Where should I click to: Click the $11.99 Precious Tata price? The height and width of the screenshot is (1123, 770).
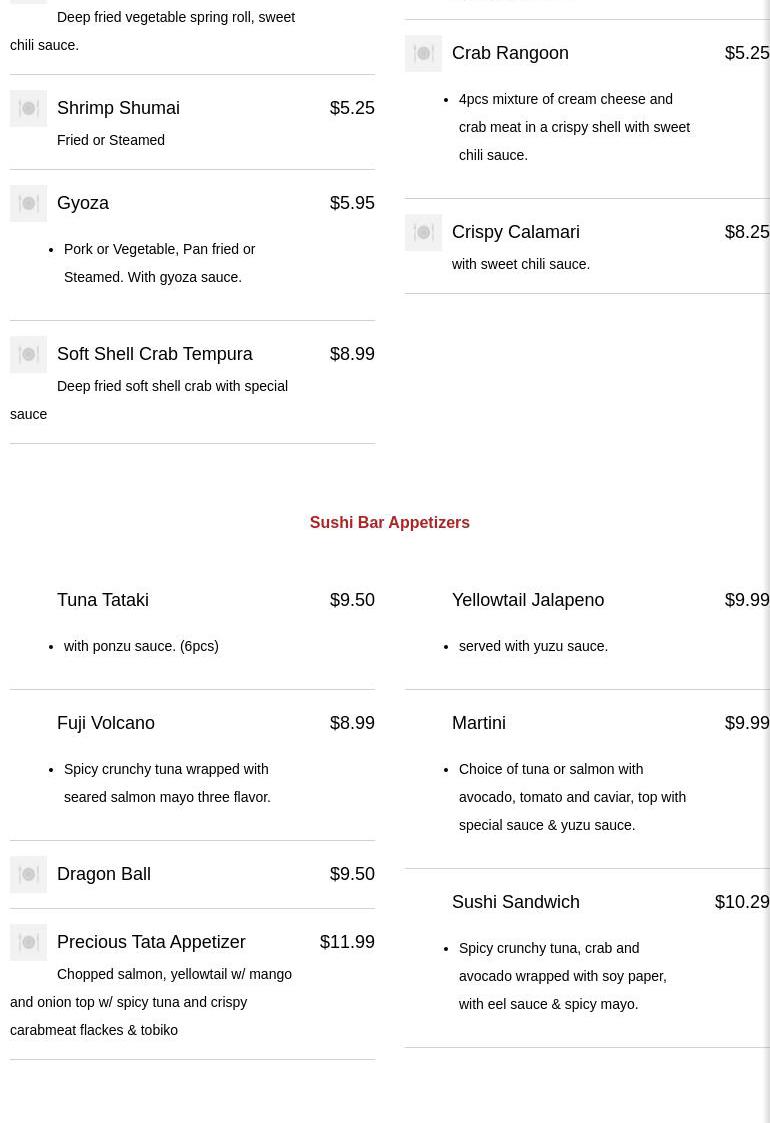click(347, 942)
